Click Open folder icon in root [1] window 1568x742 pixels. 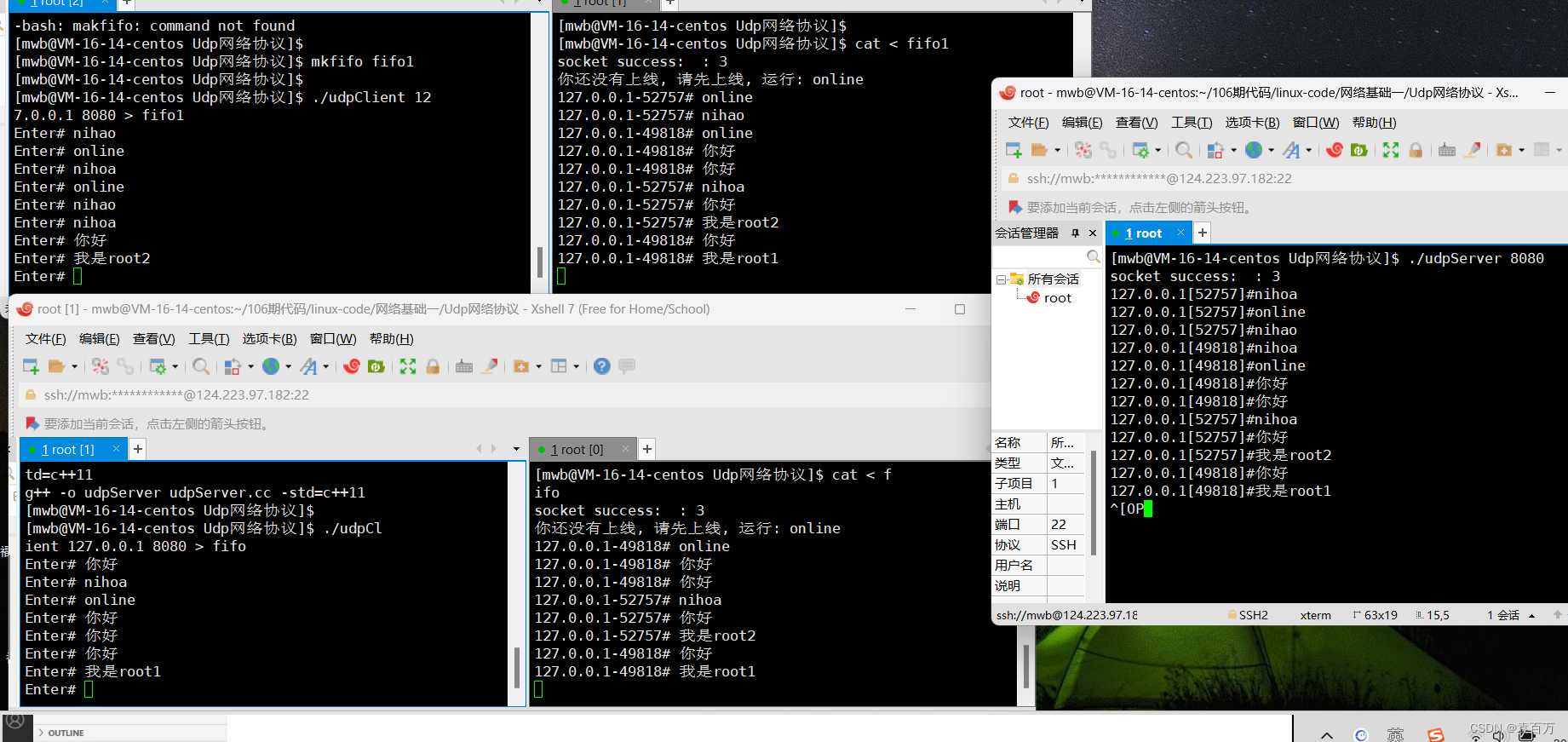coord(57,366)
